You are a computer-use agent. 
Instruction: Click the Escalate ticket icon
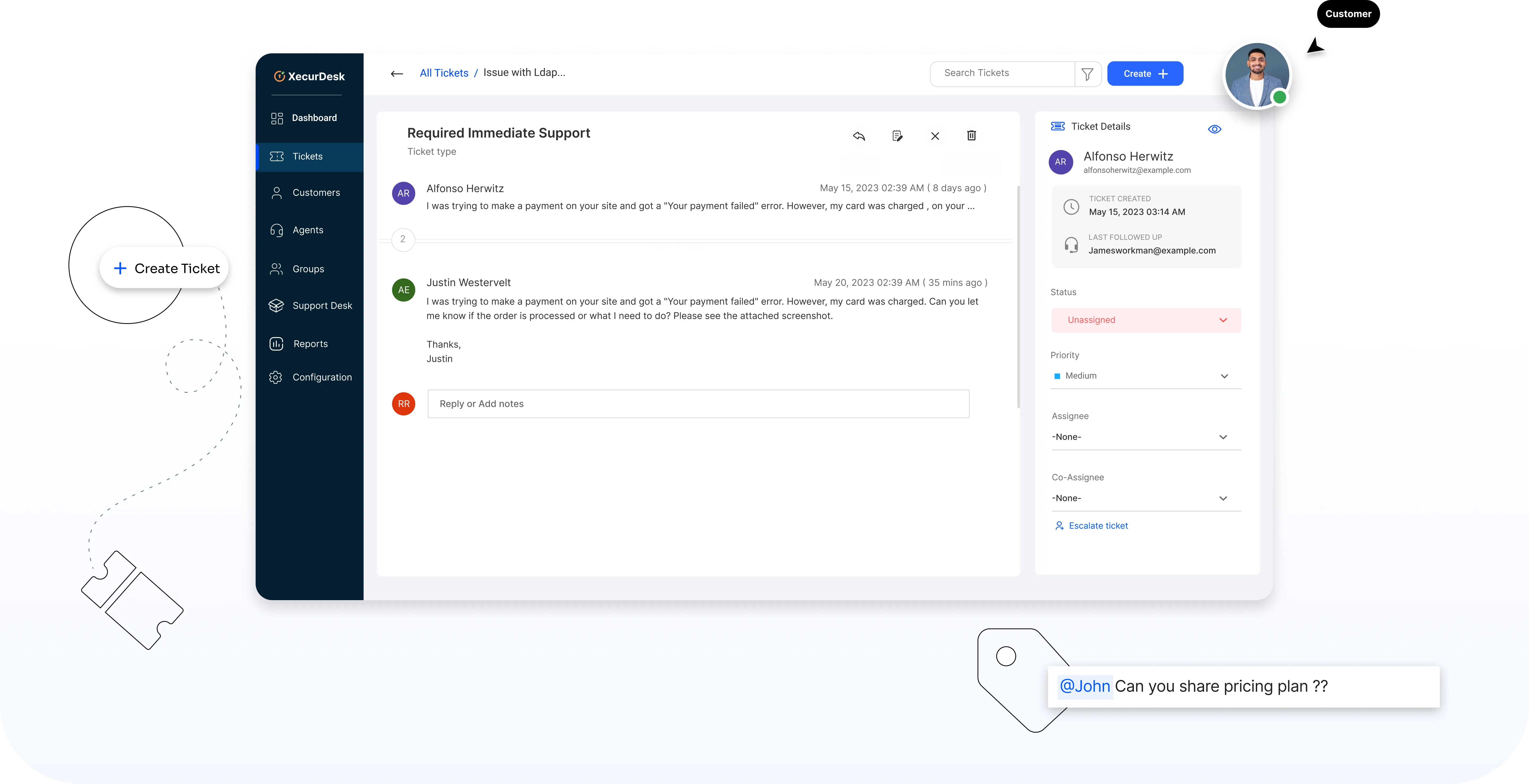(x=1060, y=525)
